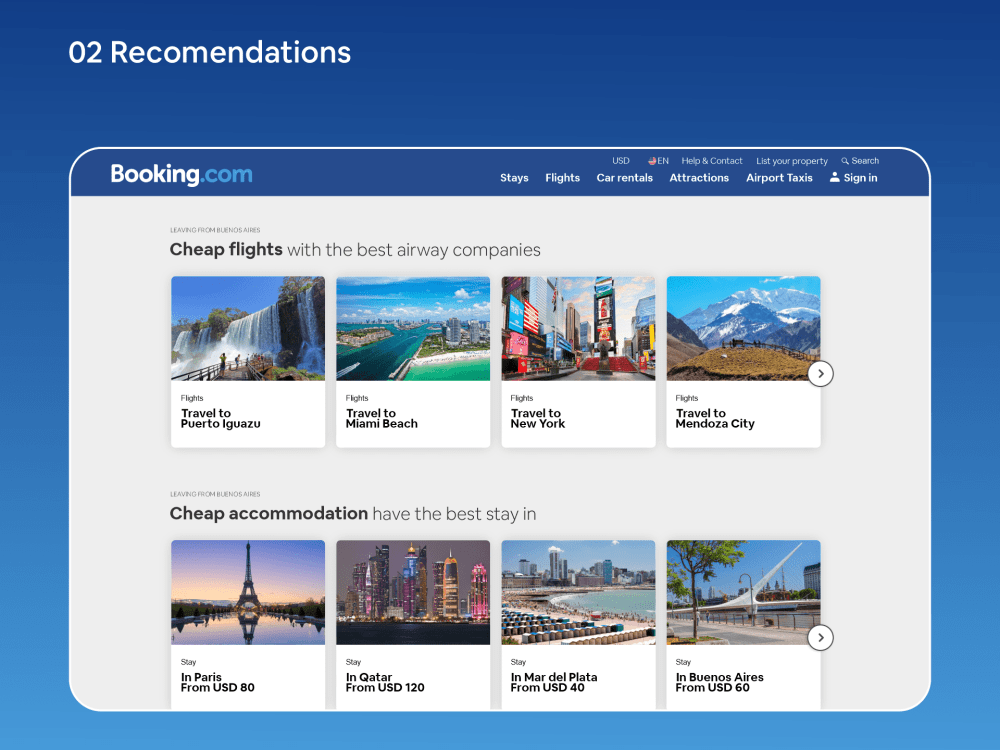
Task: Open the Flights tab in navigation
Action: 562,178
